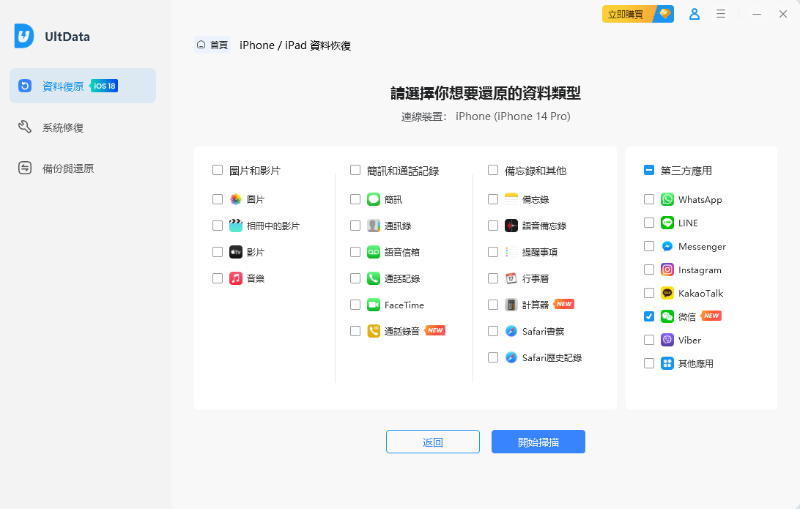The width and height of the screenshot is (800, 509).
Task: Open 備份與還原 in the sidebar
Action: [x=67, y=168]
